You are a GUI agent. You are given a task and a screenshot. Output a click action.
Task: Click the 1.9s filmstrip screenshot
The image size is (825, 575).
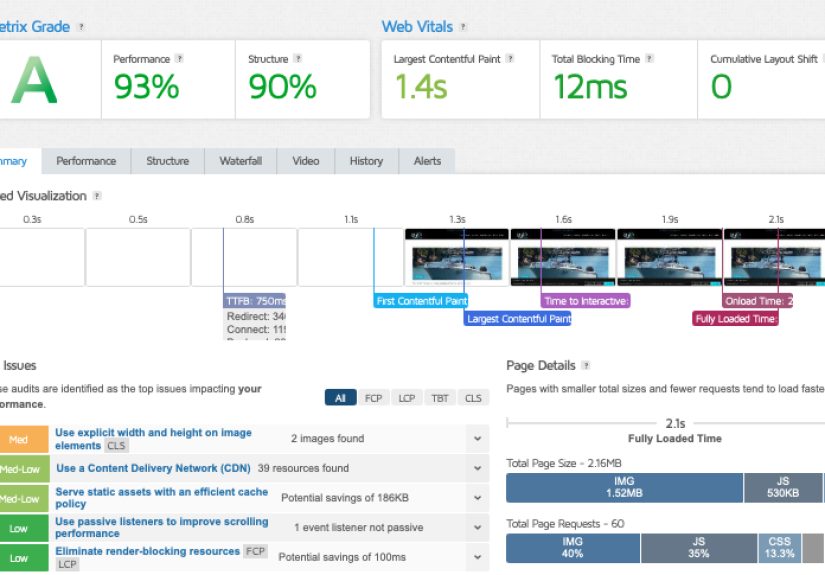669,257
